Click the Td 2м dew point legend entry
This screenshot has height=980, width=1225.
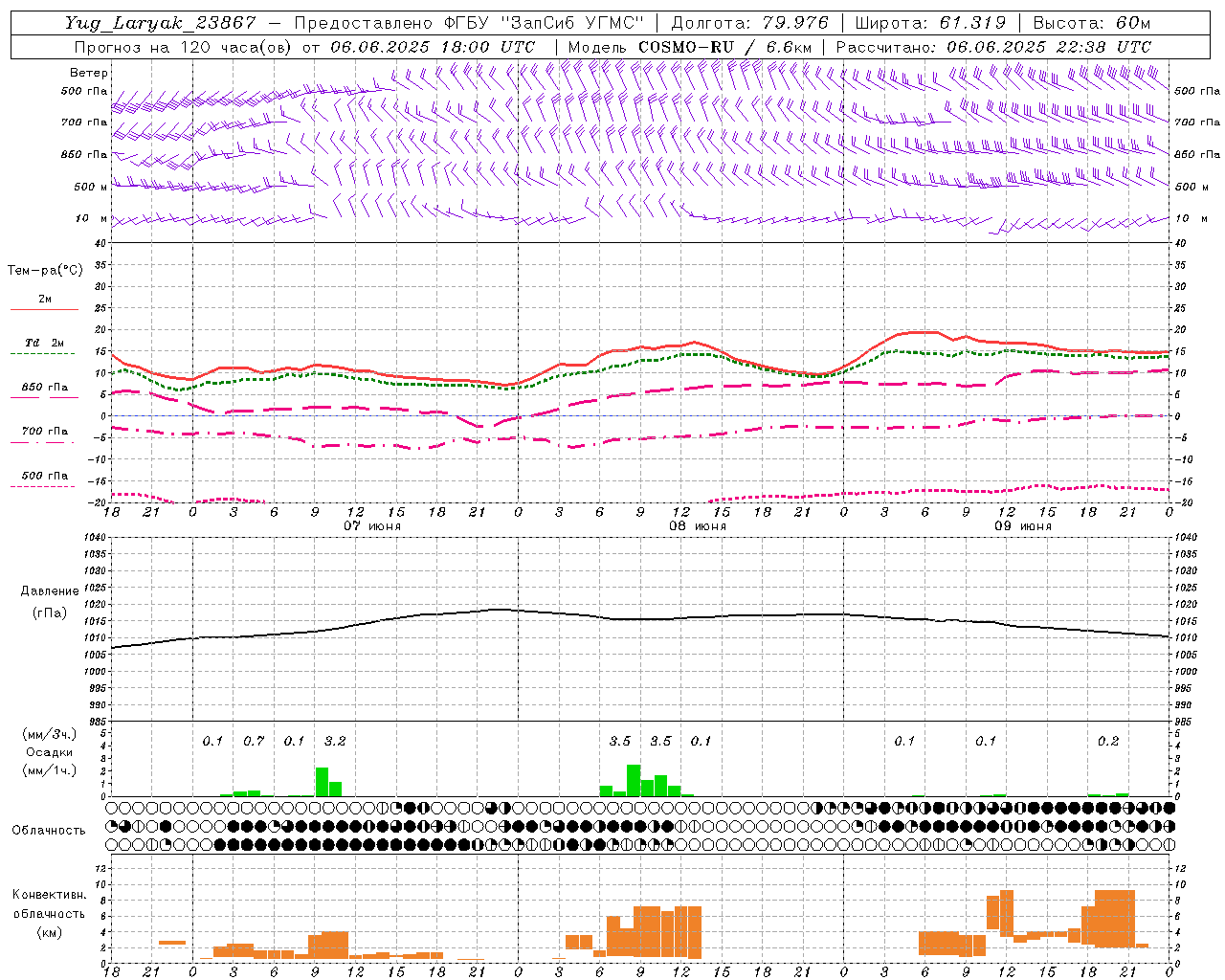(x=45, y=343)
